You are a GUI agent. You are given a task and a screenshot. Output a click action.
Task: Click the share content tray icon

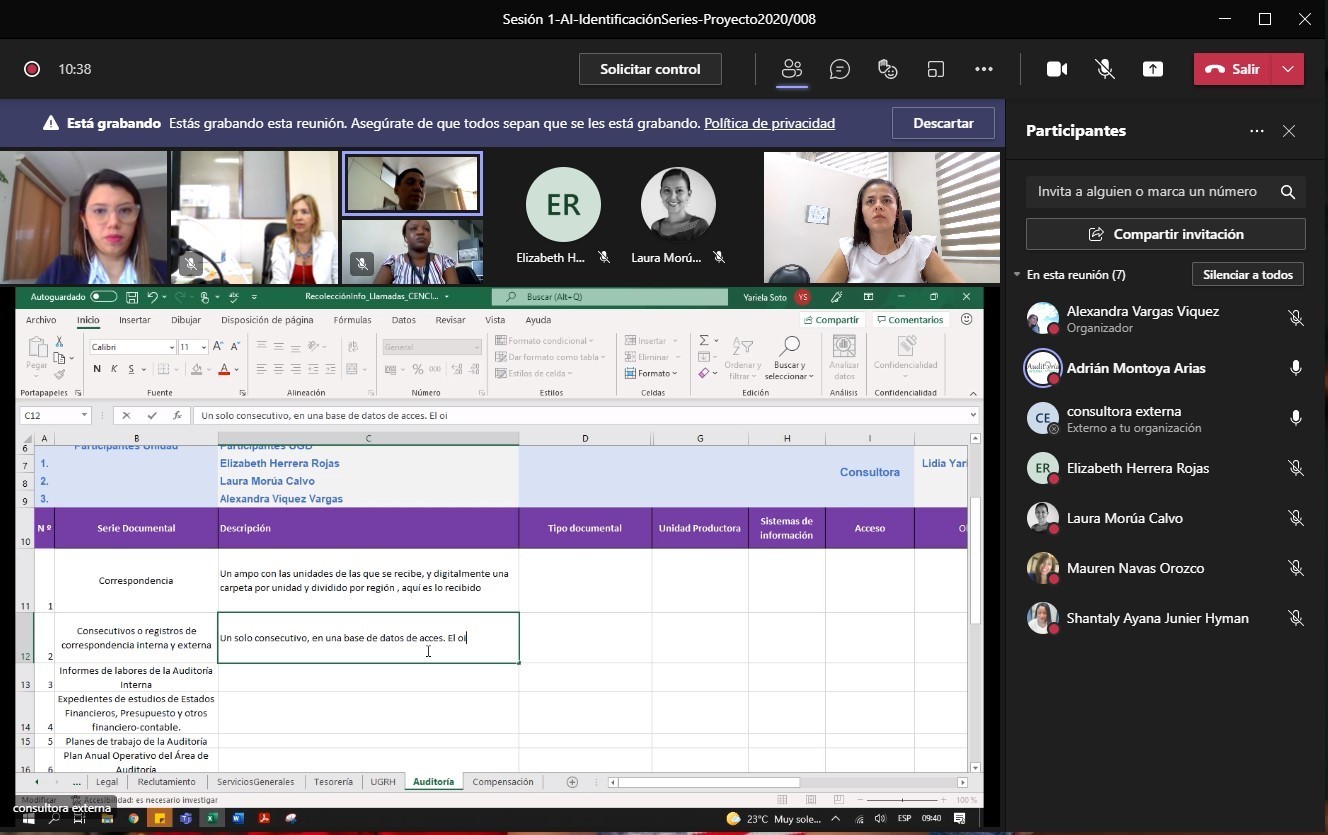coord(1153,69)
